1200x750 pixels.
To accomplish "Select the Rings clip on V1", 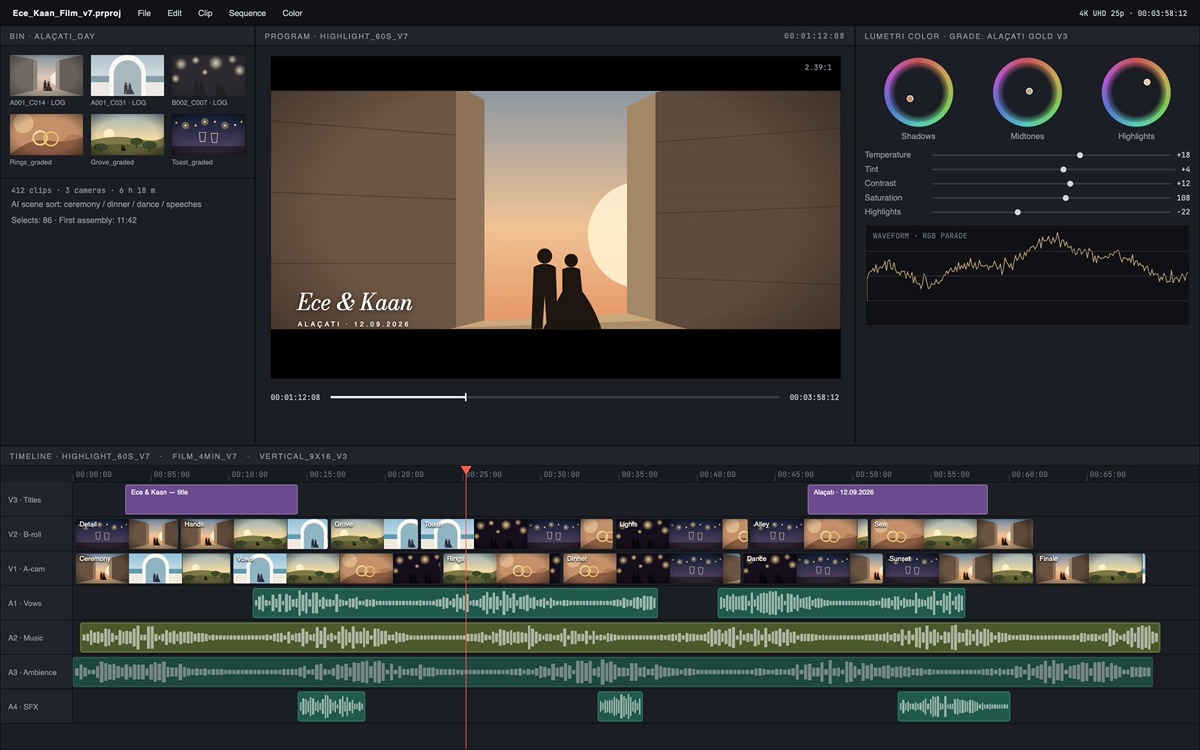I will [502, 568].
